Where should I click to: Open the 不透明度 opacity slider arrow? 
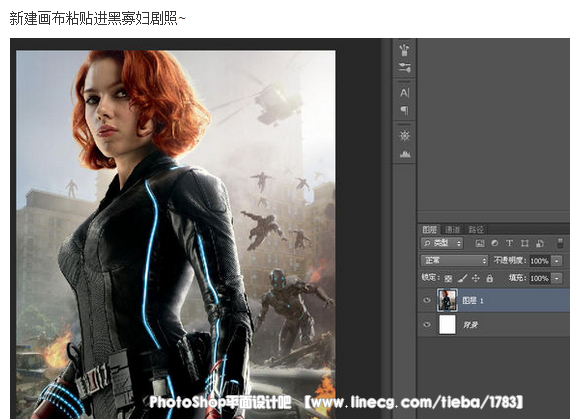pos(557,261)
